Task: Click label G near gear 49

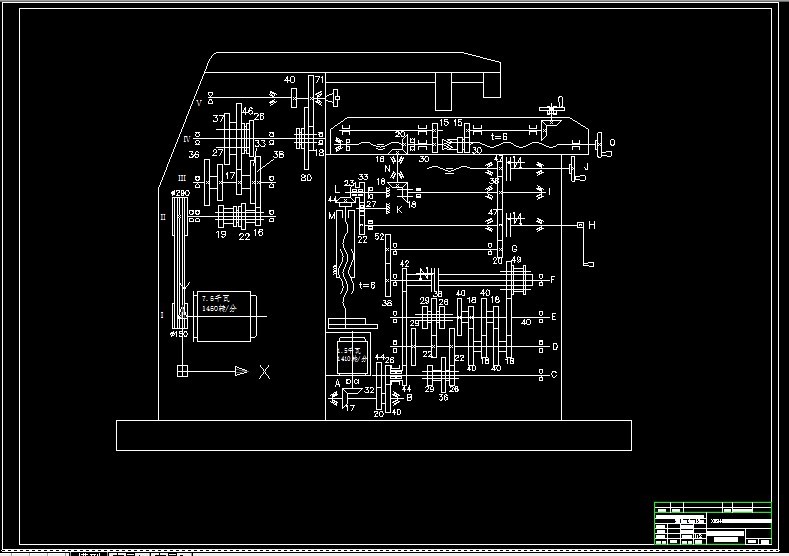Action: pos(514,249)
